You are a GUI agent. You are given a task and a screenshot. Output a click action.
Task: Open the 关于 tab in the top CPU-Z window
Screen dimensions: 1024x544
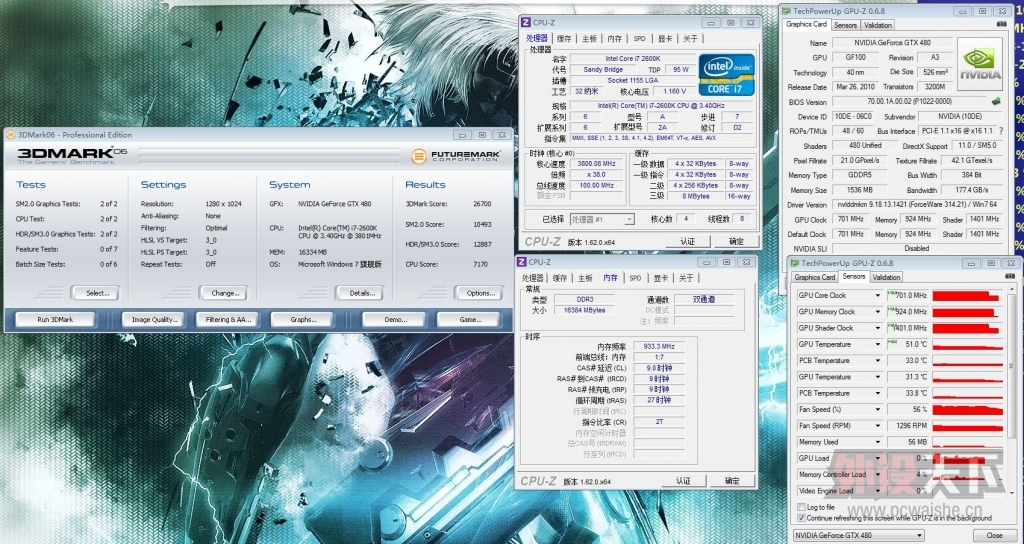coord(690,39)
